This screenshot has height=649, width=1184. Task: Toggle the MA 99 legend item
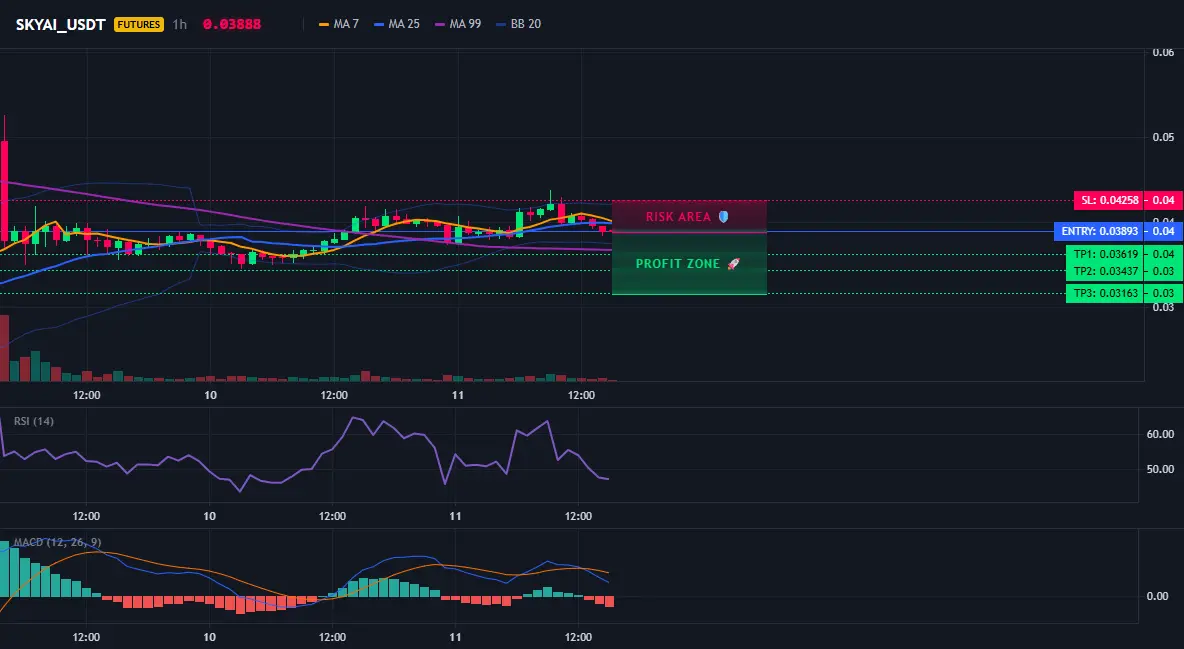458,24
